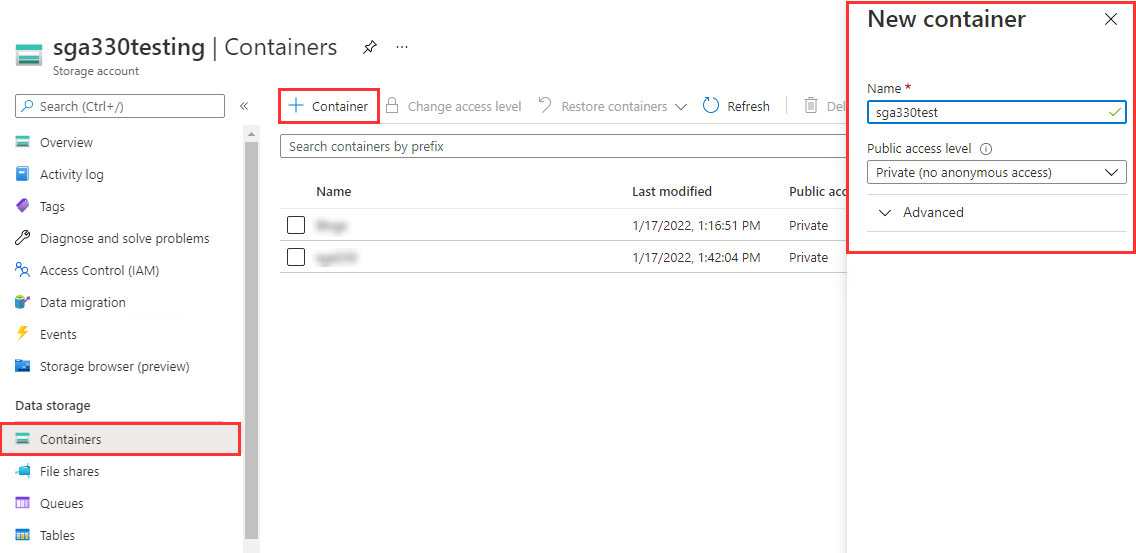Click the Refresh circular arrow icon
This screenshot has height=553, width=1136.
[711, 106]
